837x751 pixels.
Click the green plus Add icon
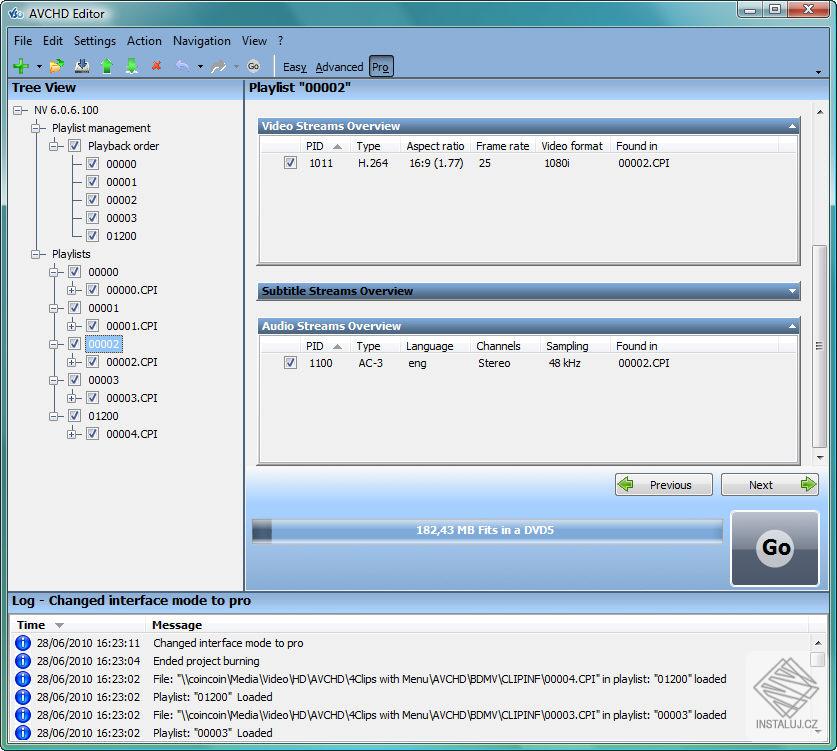[20, 65]
